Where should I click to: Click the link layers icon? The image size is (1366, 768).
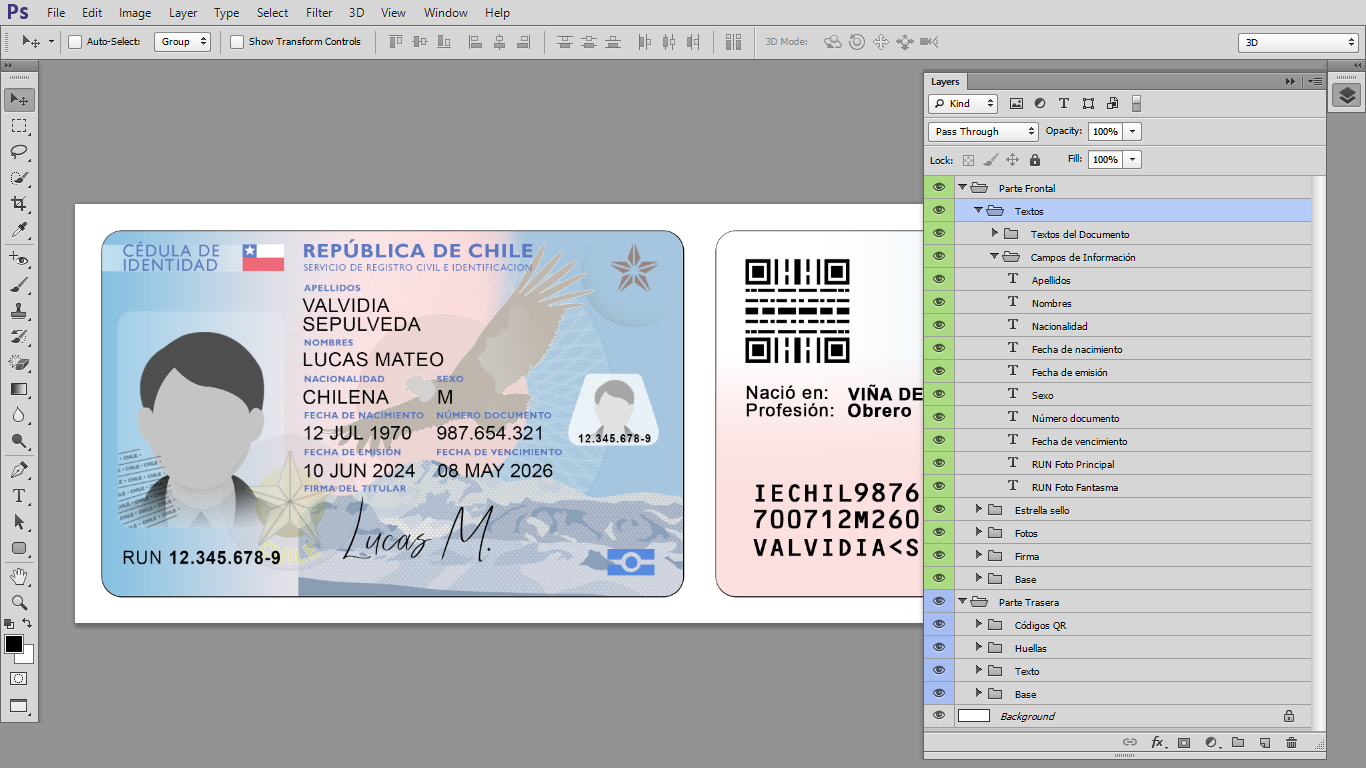(1130, 742)
